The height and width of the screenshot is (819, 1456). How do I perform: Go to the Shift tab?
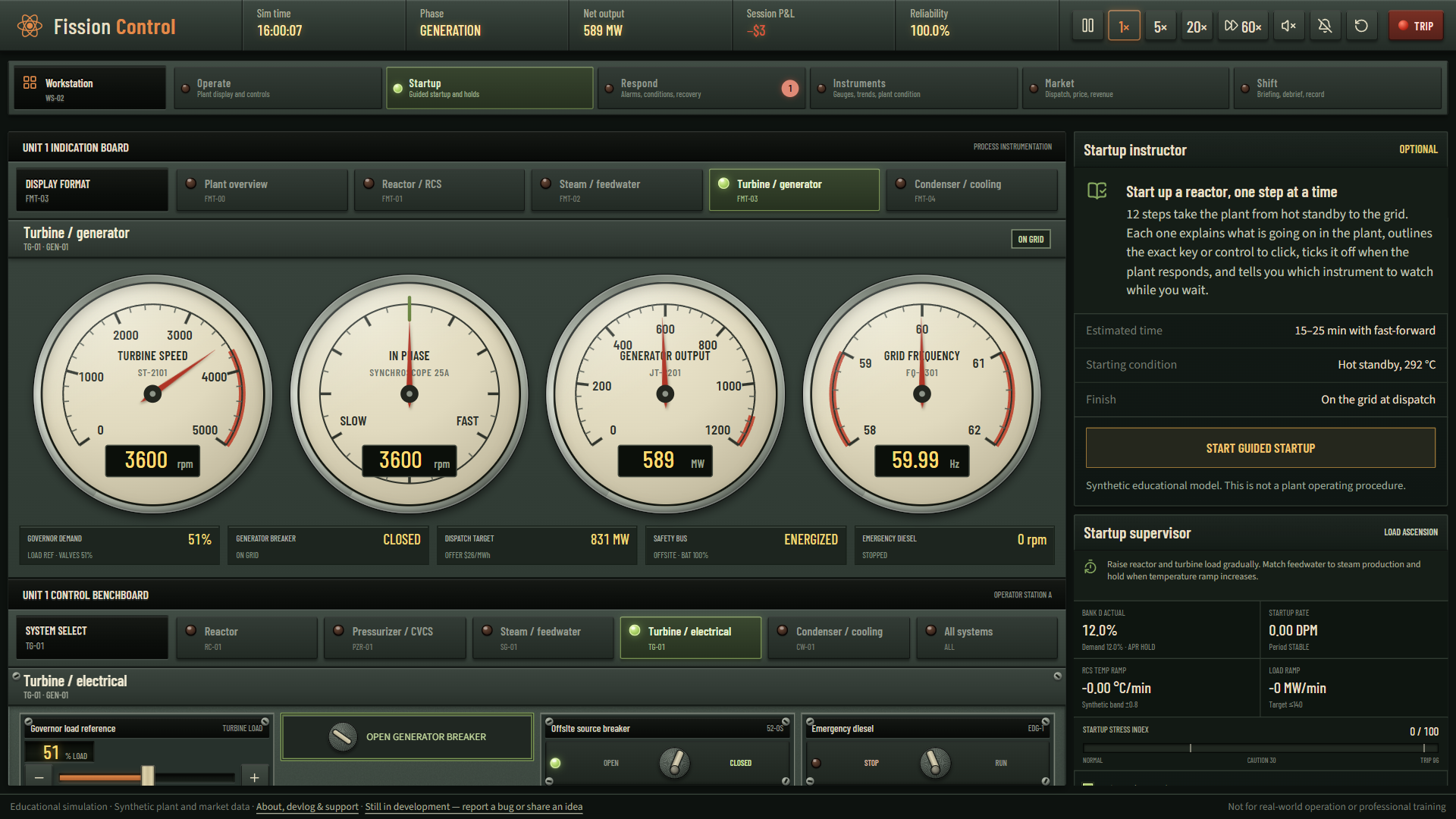pyautogui.click(x=1338, y=88)
